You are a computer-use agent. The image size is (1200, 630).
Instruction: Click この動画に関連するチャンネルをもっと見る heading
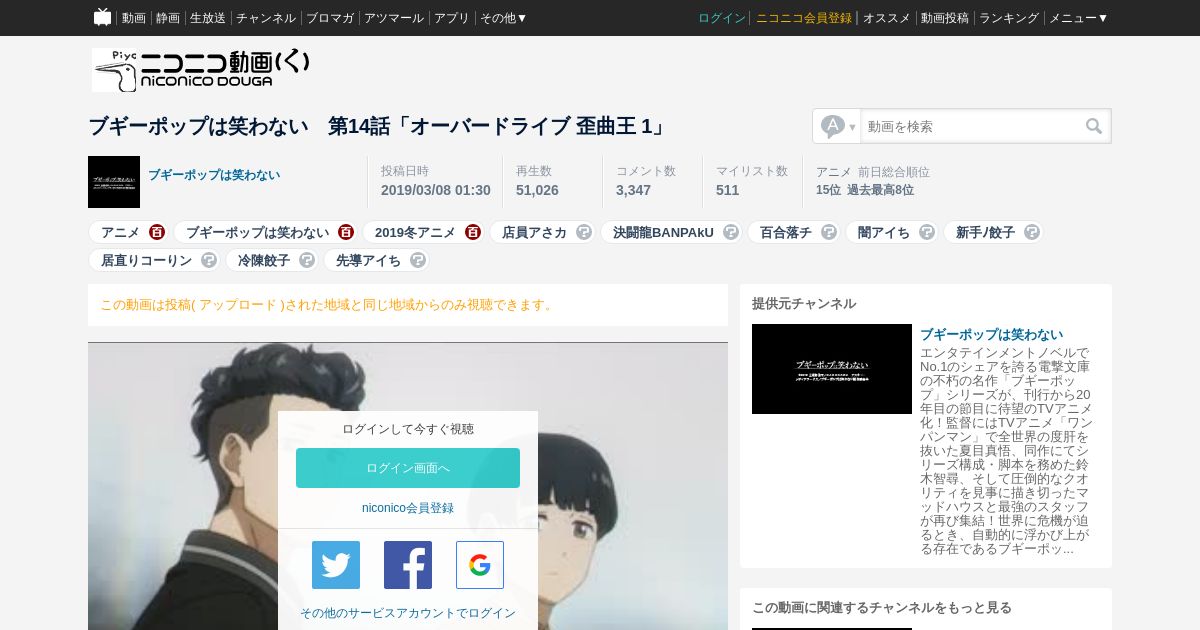tap(881, 607)
